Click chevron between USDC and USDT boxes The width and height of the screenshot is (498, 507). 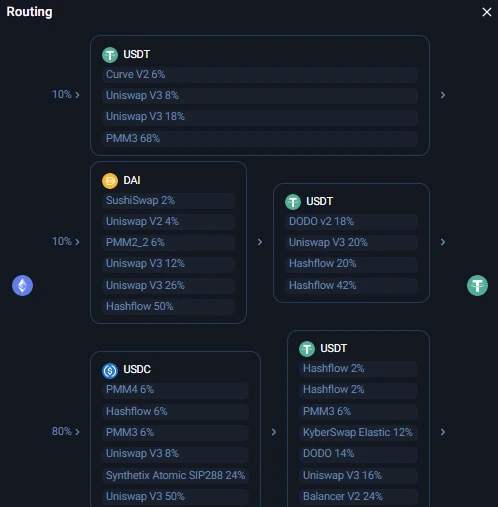pyautogui.click(x=274, y=432)
